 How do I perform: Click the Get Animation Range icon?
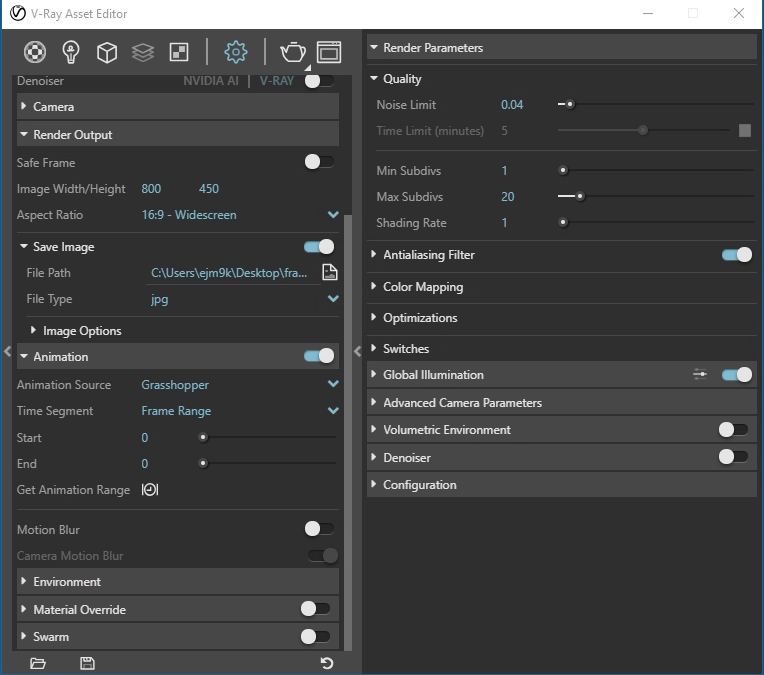(x=150, y=489)
